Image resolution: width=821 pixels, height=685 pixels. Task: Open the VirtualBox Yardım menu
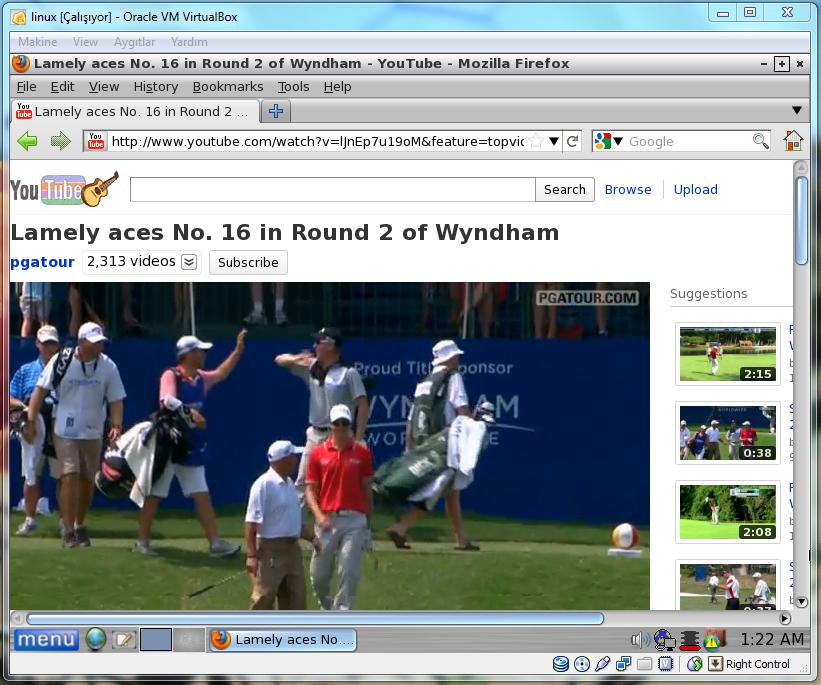point(189,42)
